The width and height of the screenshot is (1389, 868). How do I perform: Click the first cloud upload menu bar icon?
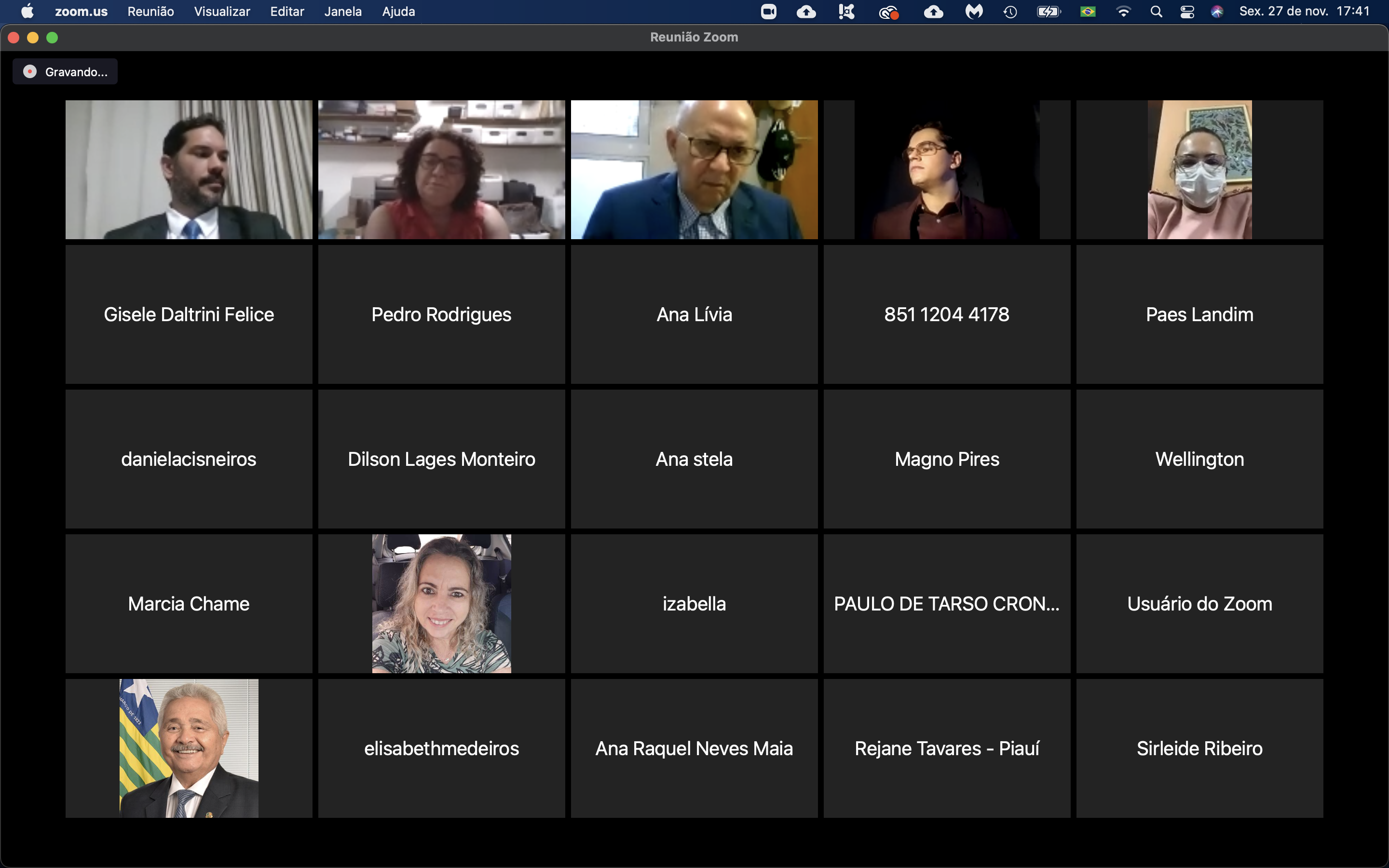pyautogui.click(x=806, y=12)
